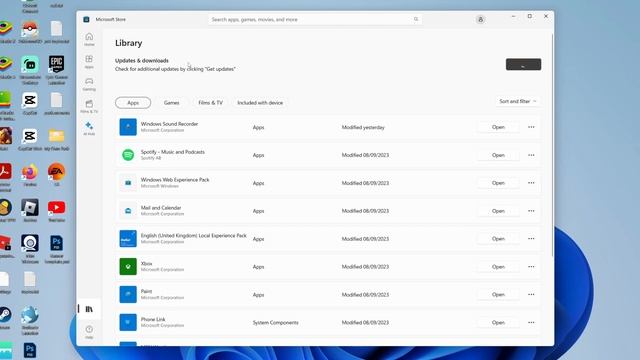Click Open button for Windows Web Experience Pack

click(498, 183)
